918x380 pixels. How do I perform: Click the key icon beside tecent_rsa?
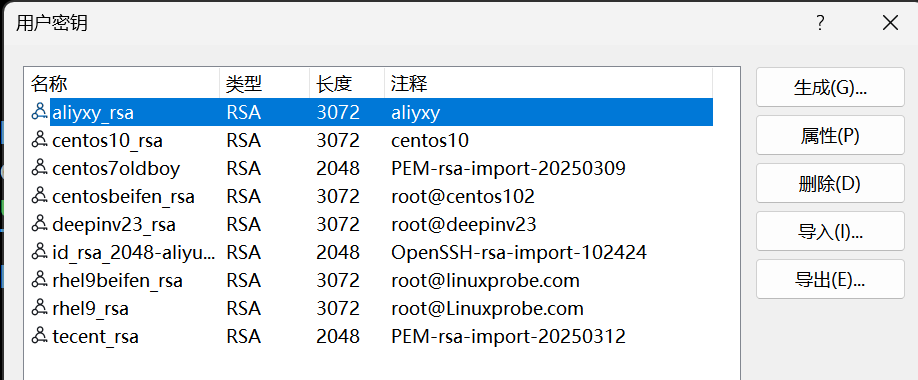tap(39, 337)
